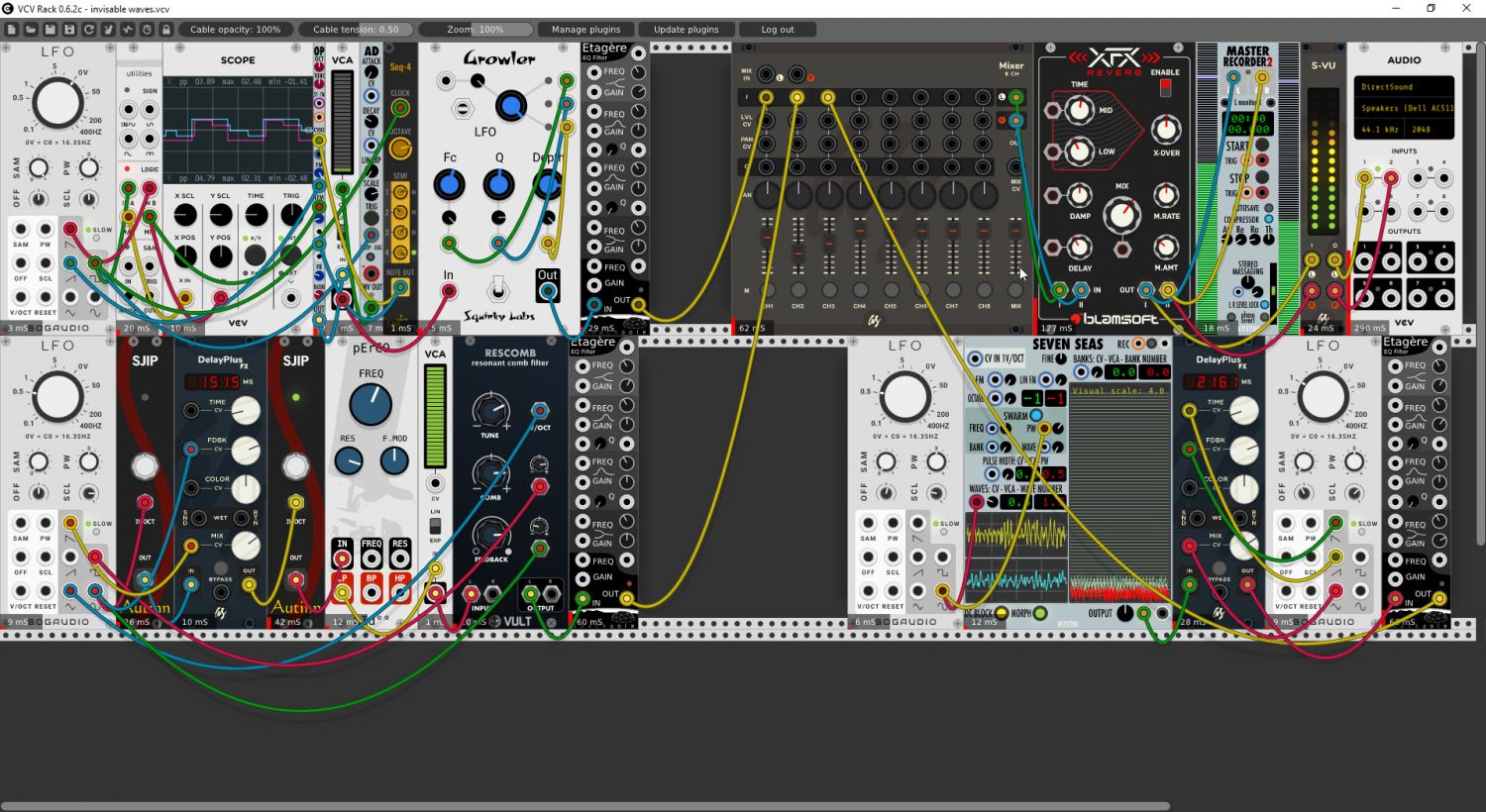Open the DirectSound audio driver selector
The image size is (1486, 812).
[x=1404, y=87]
